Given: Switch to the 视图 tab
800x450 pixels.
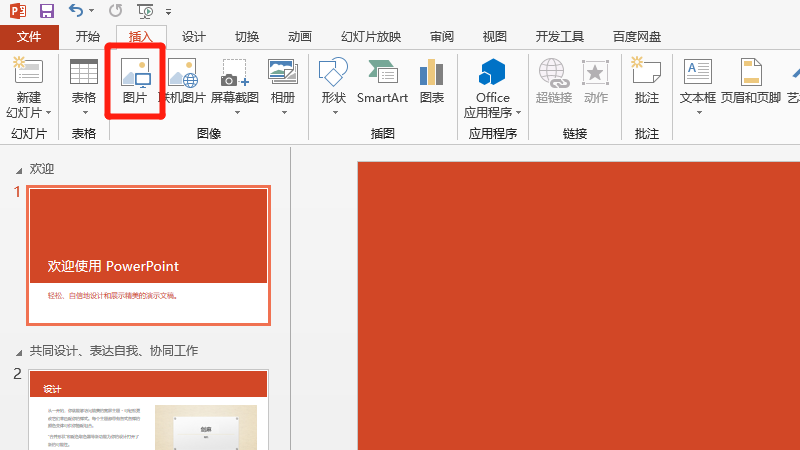Looking at the screenshot, I should pos(495,37).
